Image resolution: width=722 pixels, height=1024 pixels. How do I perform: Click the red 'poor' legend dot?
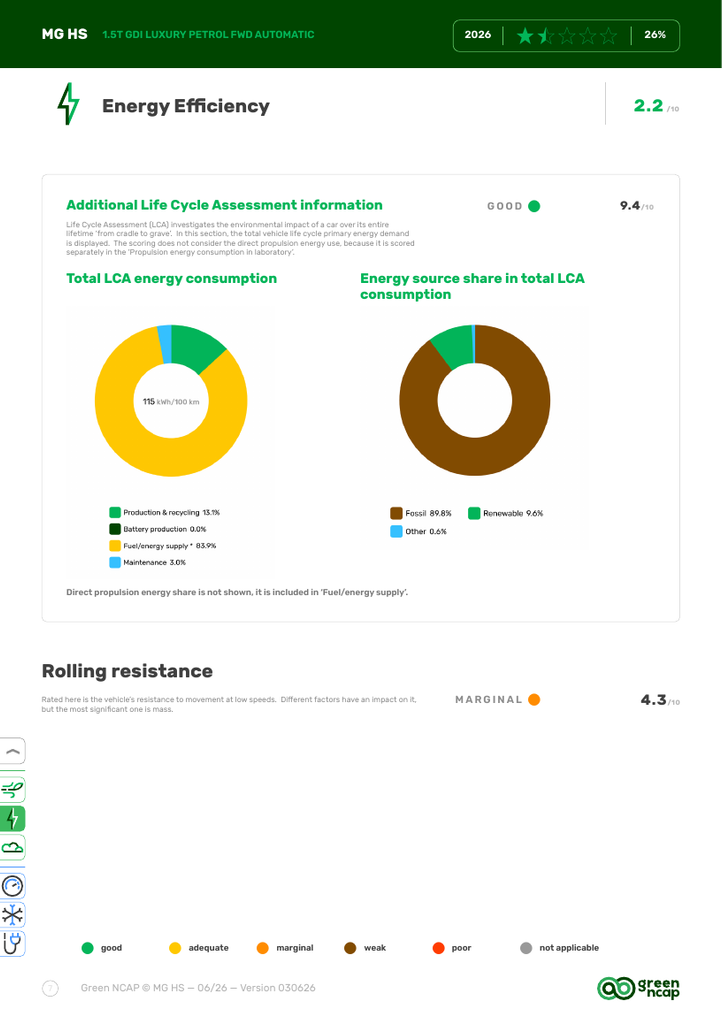[439, 948]
